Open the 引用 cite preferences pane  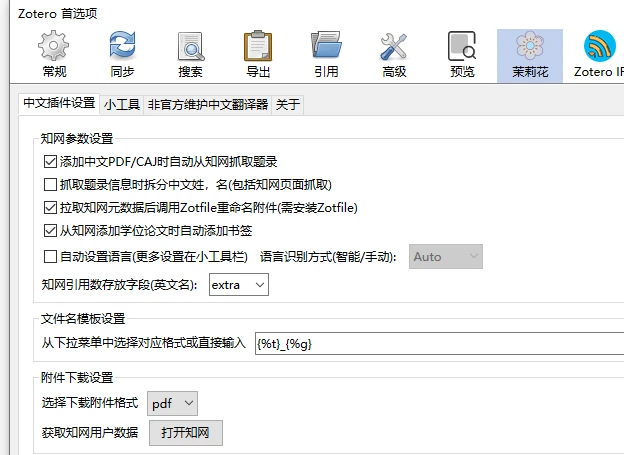tap(326, 55)
